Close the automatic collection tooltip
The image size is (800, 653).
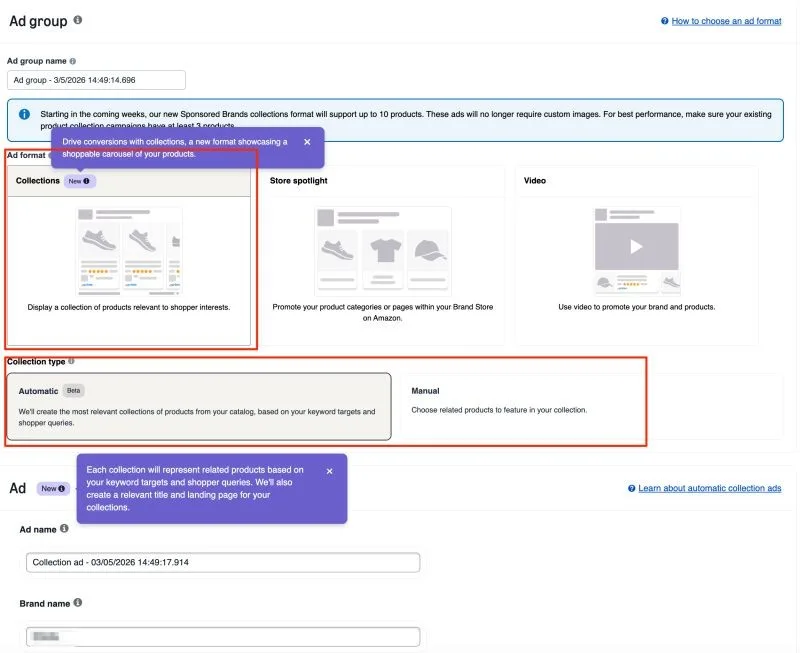click(330, 471)
